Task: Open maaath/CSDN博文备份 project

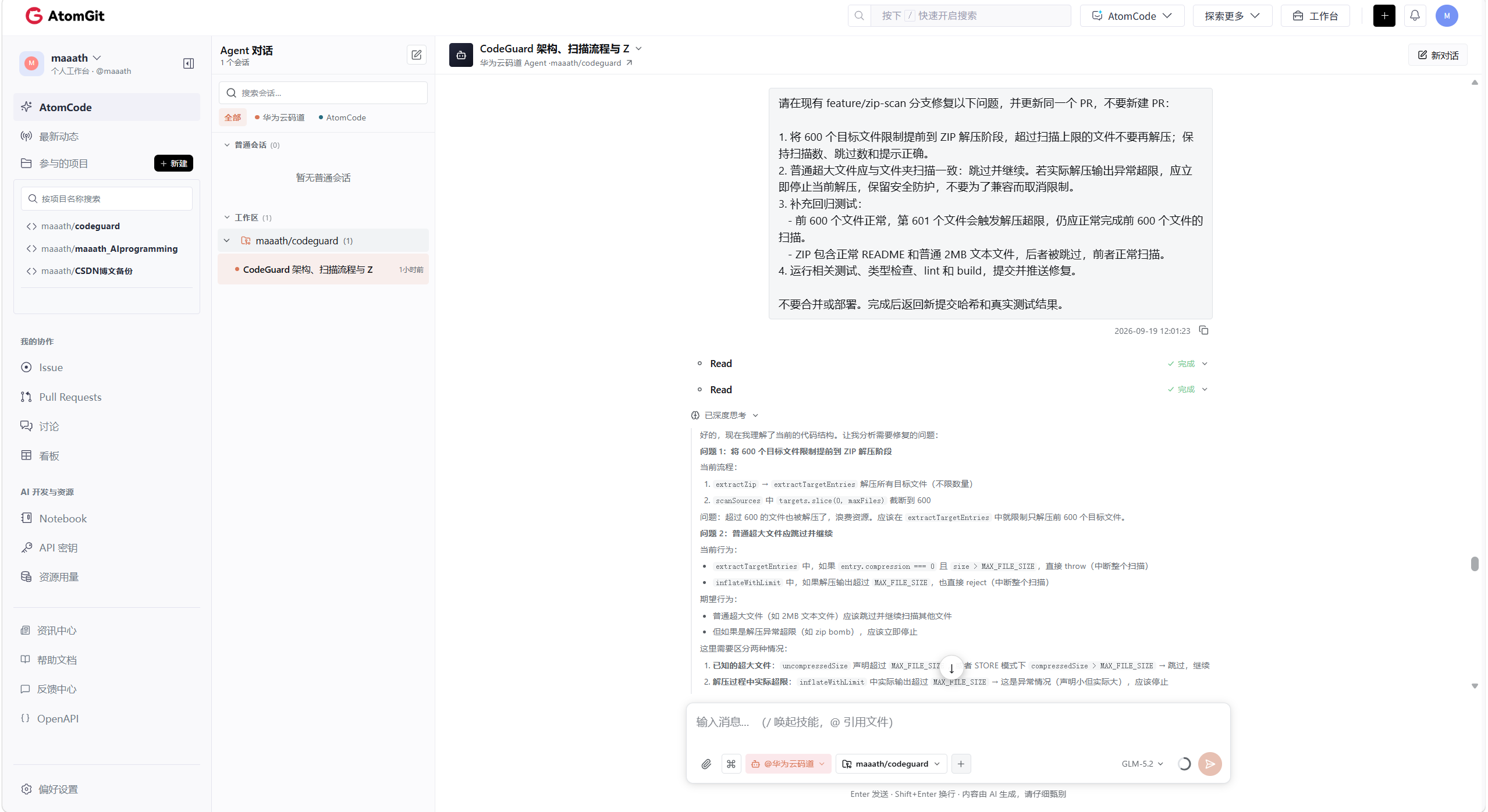Action: point(87,271)
